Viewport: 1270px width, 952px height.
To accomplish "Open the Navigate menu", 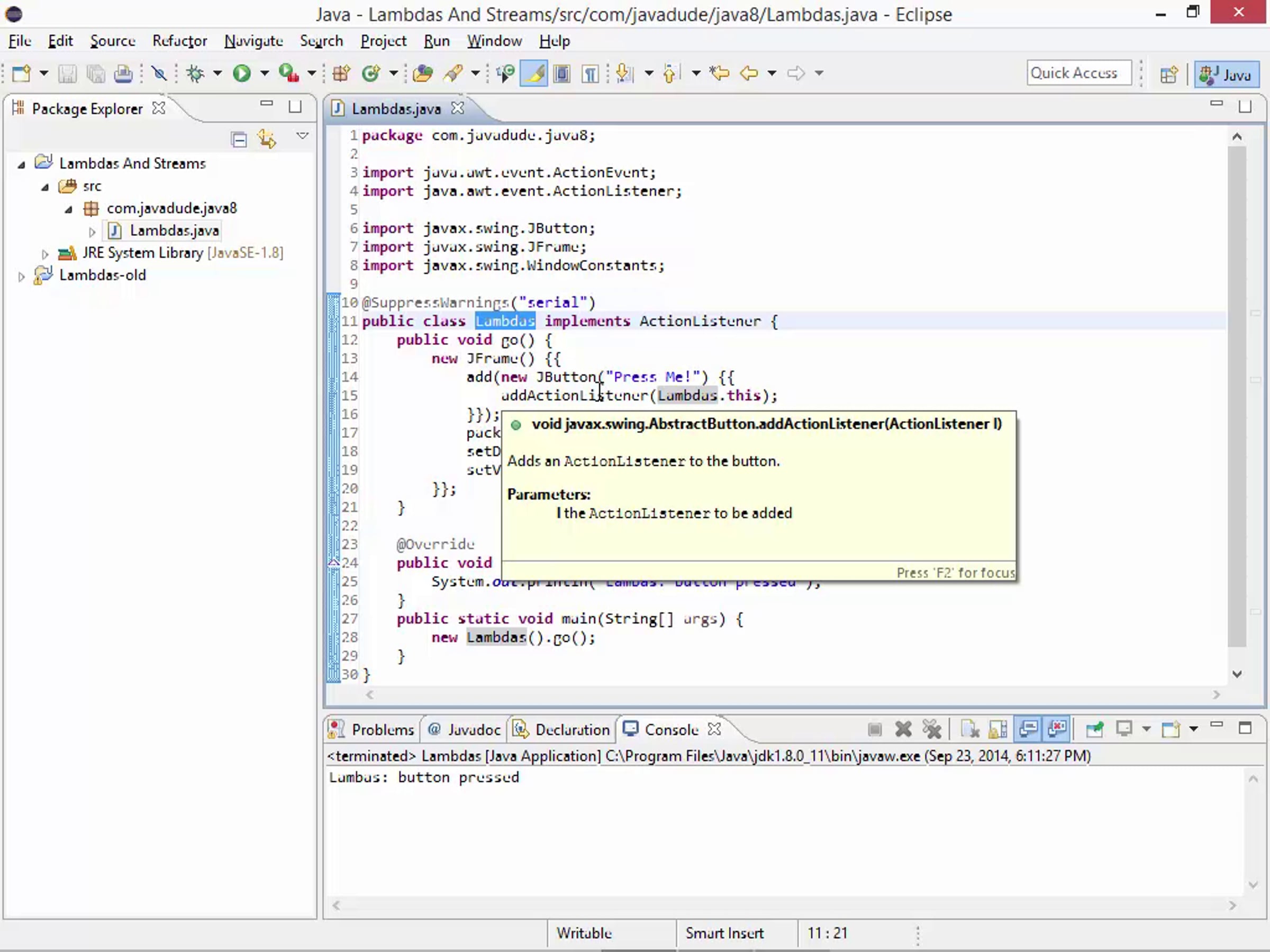I will click(253, 41).
